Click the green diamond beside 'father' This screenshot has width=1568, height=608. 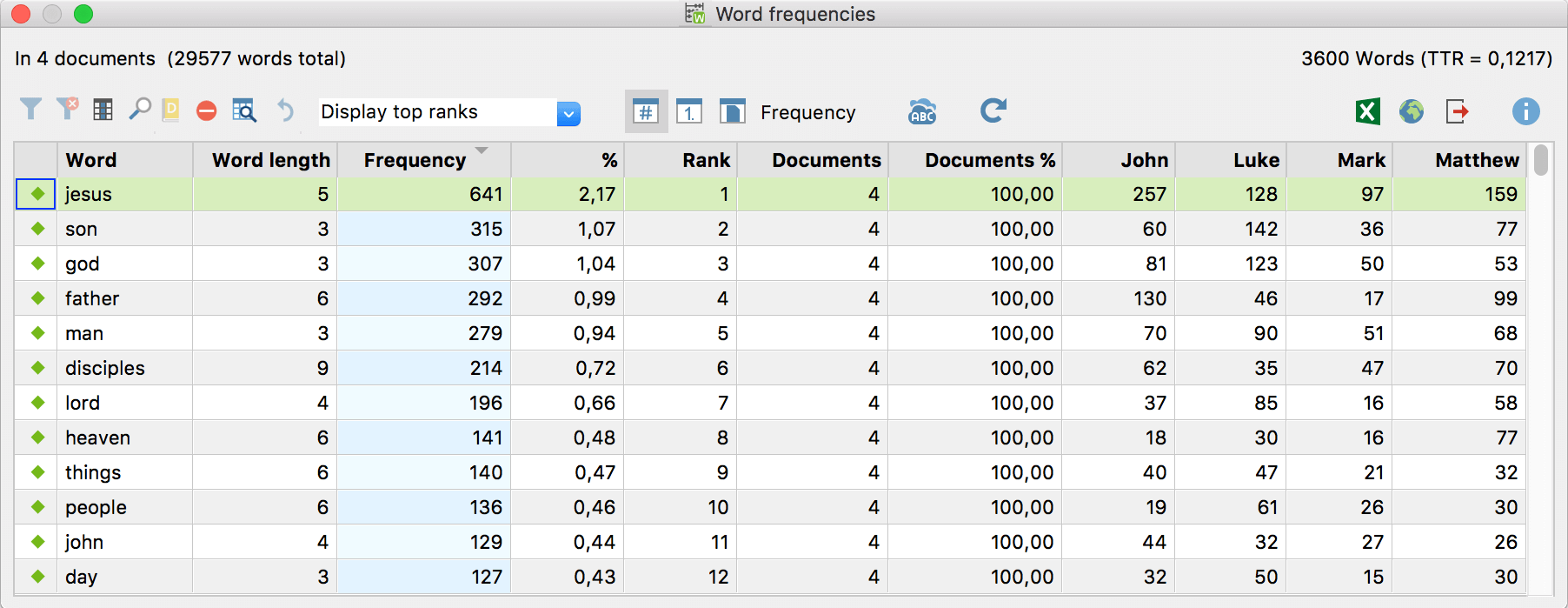(37, 298)
